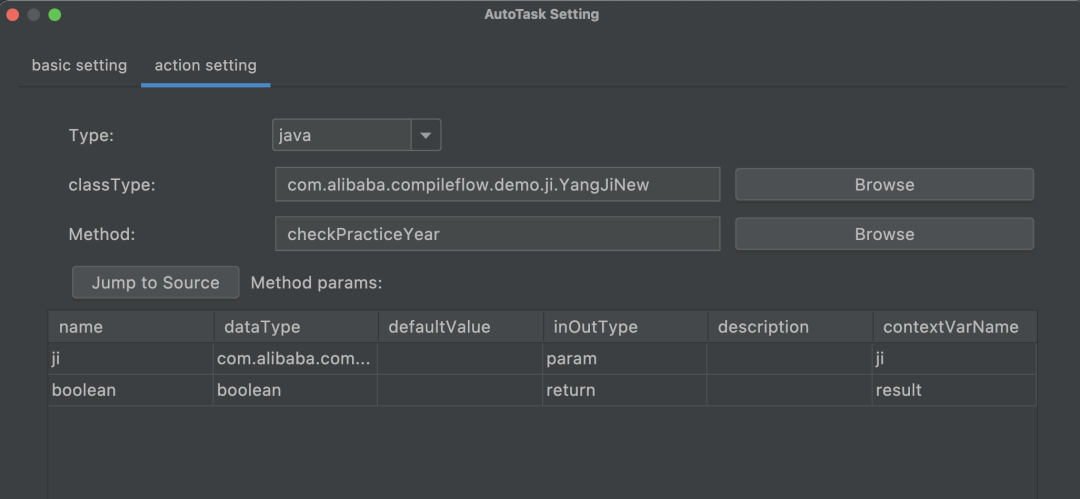Click the checkPracticeYear Method field
The image size is (1080, 499).
tap(497, 234)
